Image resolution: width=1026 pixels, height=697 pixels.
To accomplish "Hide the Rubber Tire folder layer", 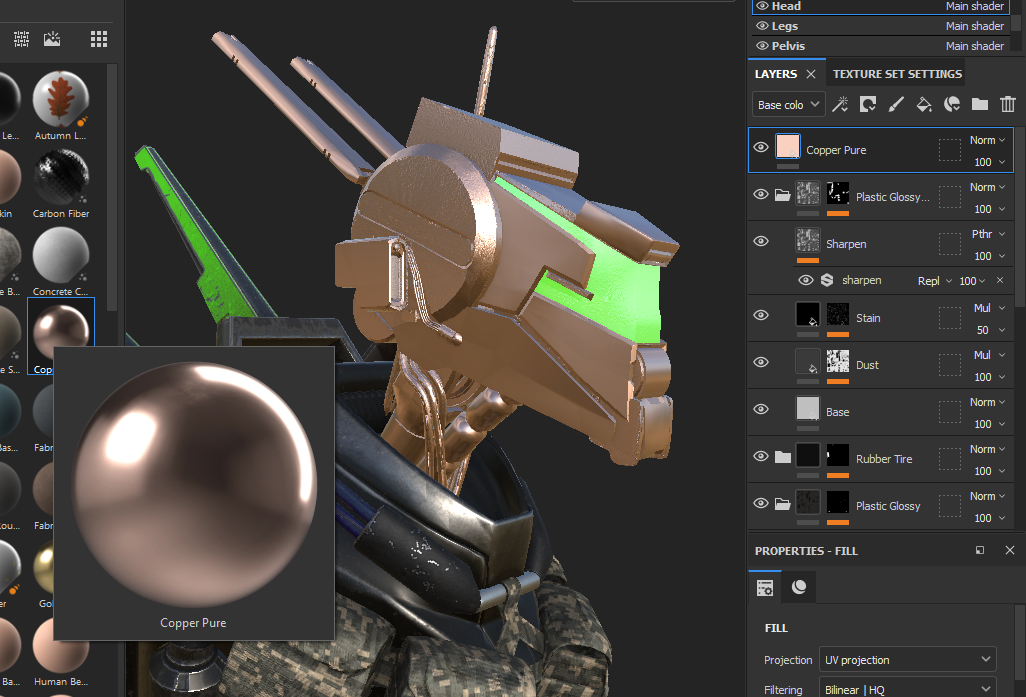I will tap(761, 457).
